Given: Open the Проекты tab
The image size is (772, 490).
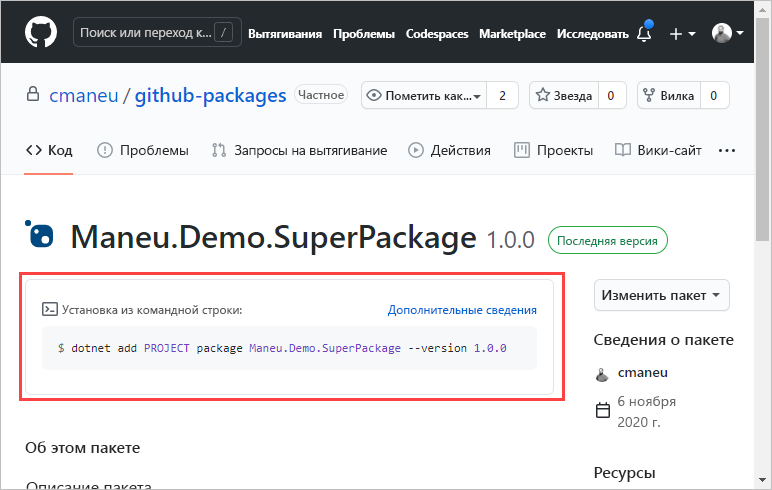Looking at the screenshot, I should tap(553, 150).
